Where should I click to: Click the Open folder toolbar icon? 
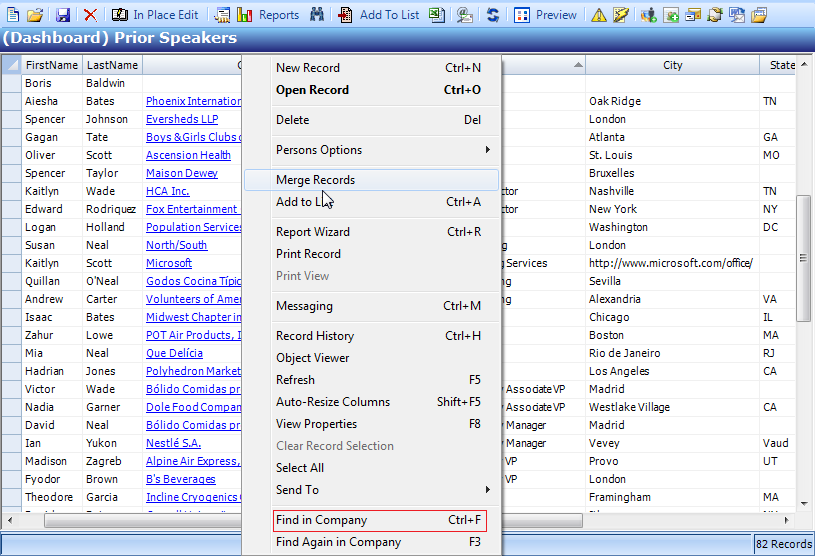pos(35,15)
